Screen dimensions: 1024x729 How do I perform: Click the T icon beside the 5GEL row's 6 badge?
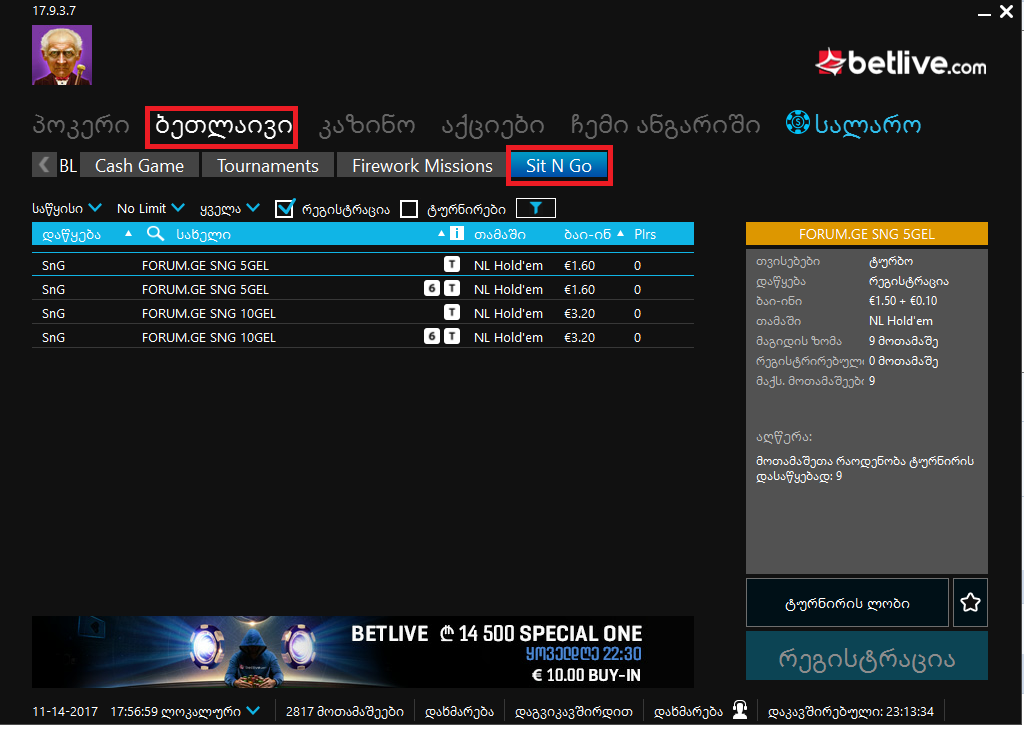pos(452,288)
